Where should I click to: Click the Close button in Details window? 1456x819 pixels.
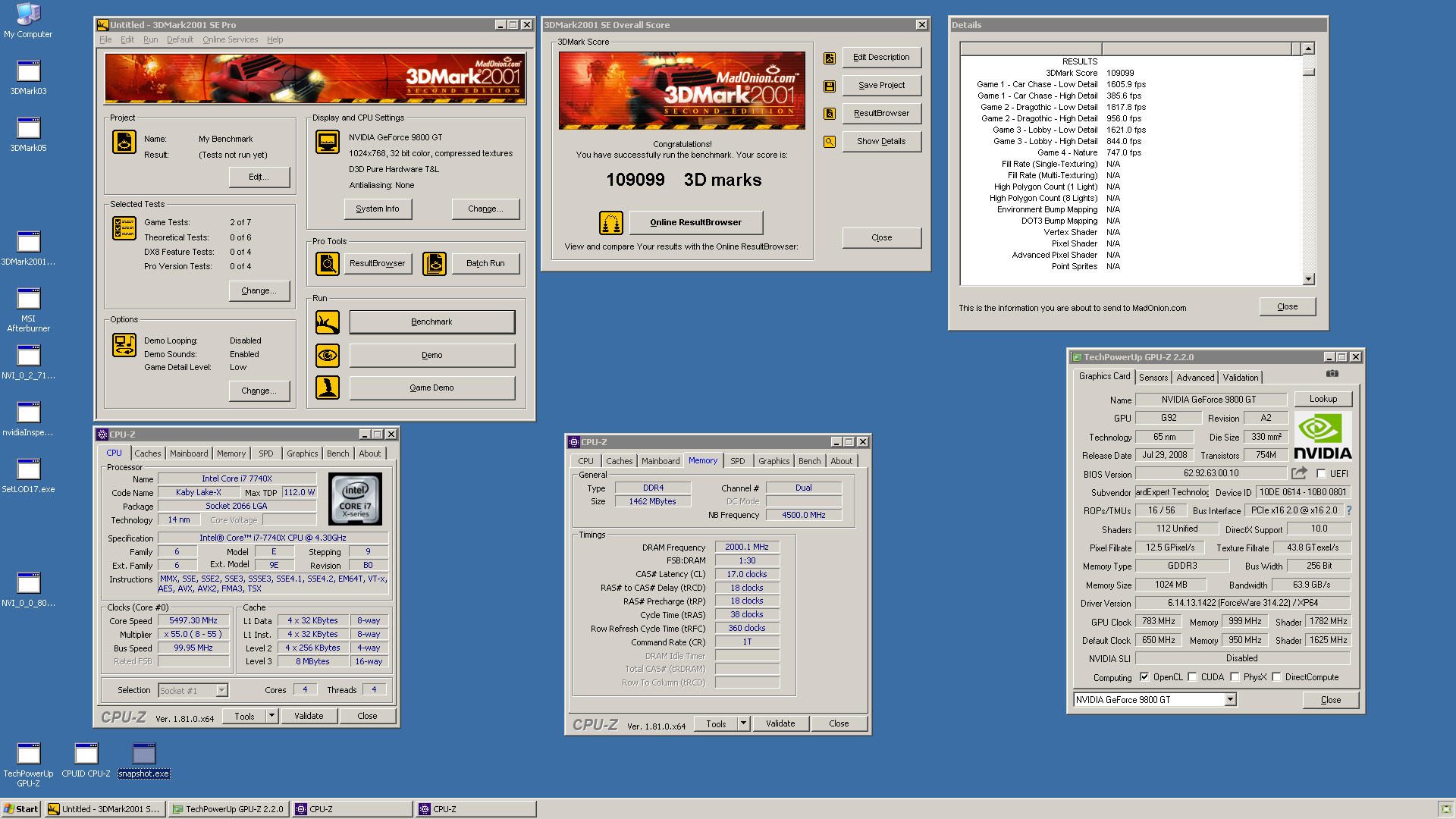1287,306
